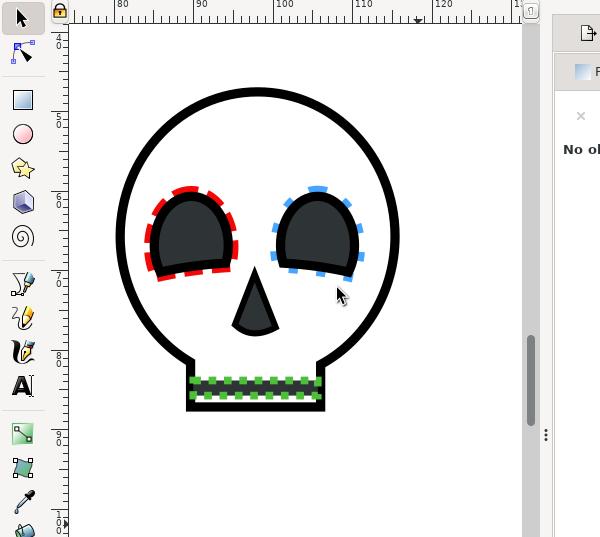The width and height of the screenshot is (600, 537).
Task: Click the X no-paint button in panel
Action: coord(580,116)
